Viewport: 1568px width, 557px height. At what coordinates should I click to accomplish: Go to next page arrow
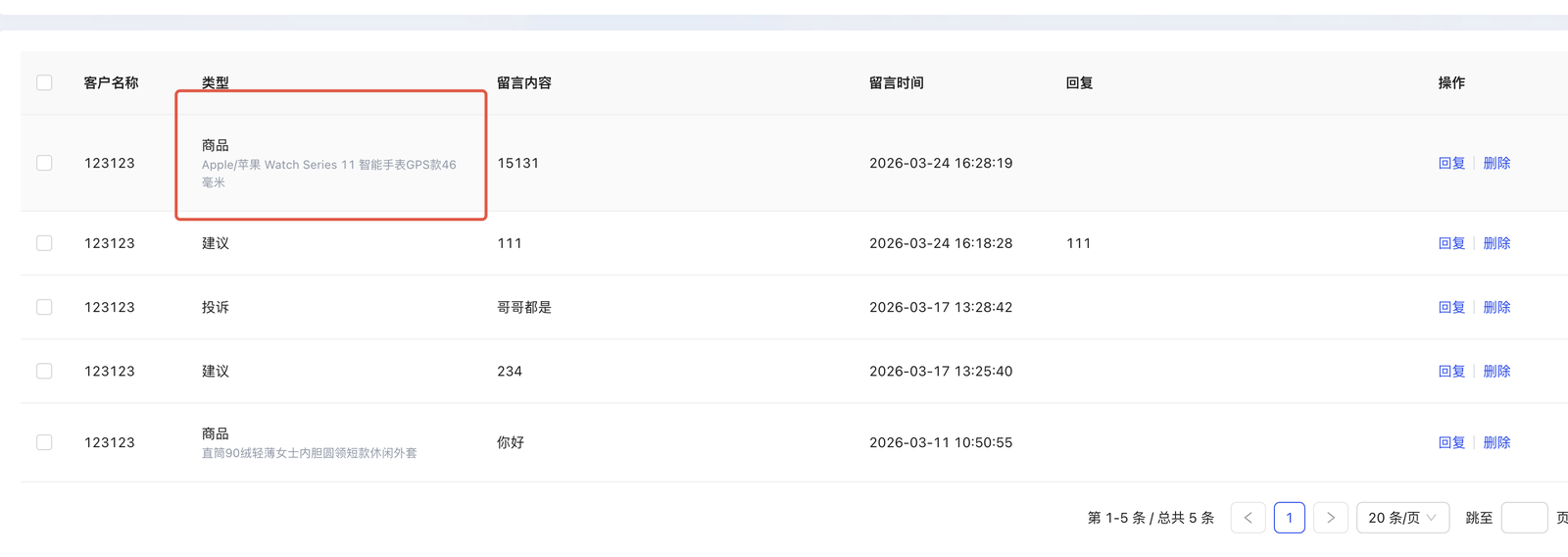(1330, 518)
